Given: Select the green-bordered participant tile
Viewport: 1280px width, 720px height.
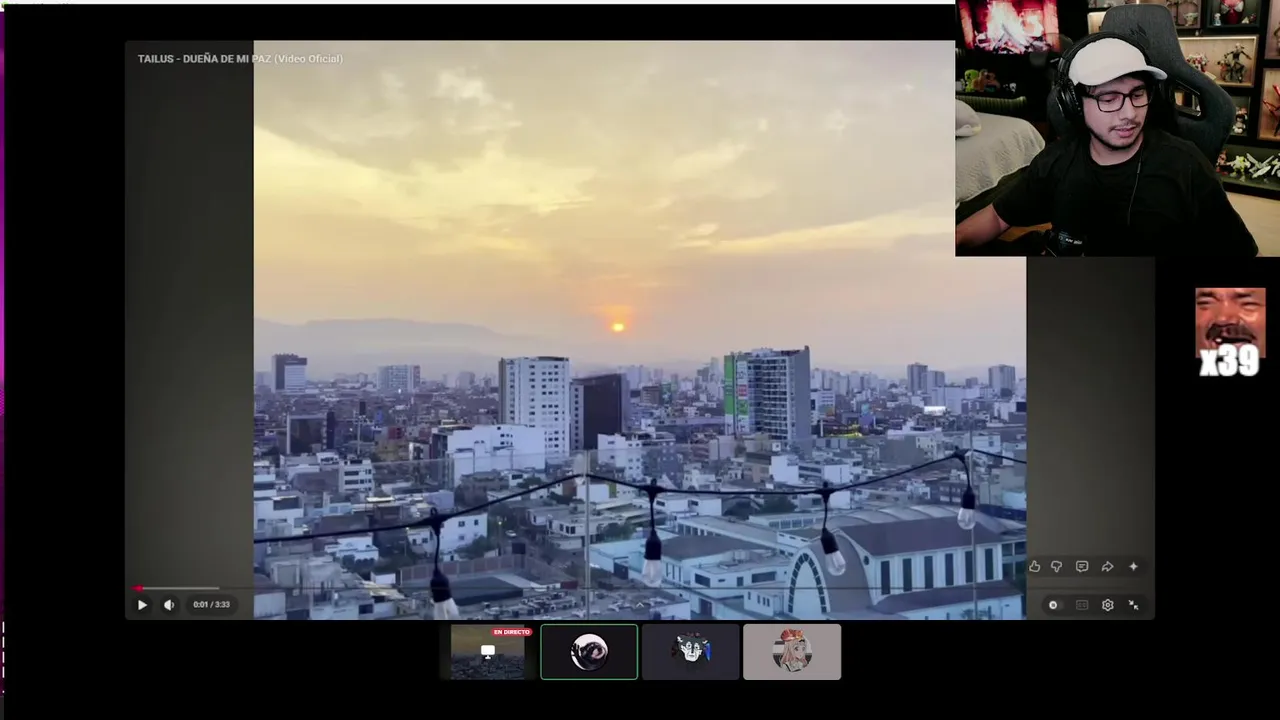Looking at the screenshot, I should point(589,652).
